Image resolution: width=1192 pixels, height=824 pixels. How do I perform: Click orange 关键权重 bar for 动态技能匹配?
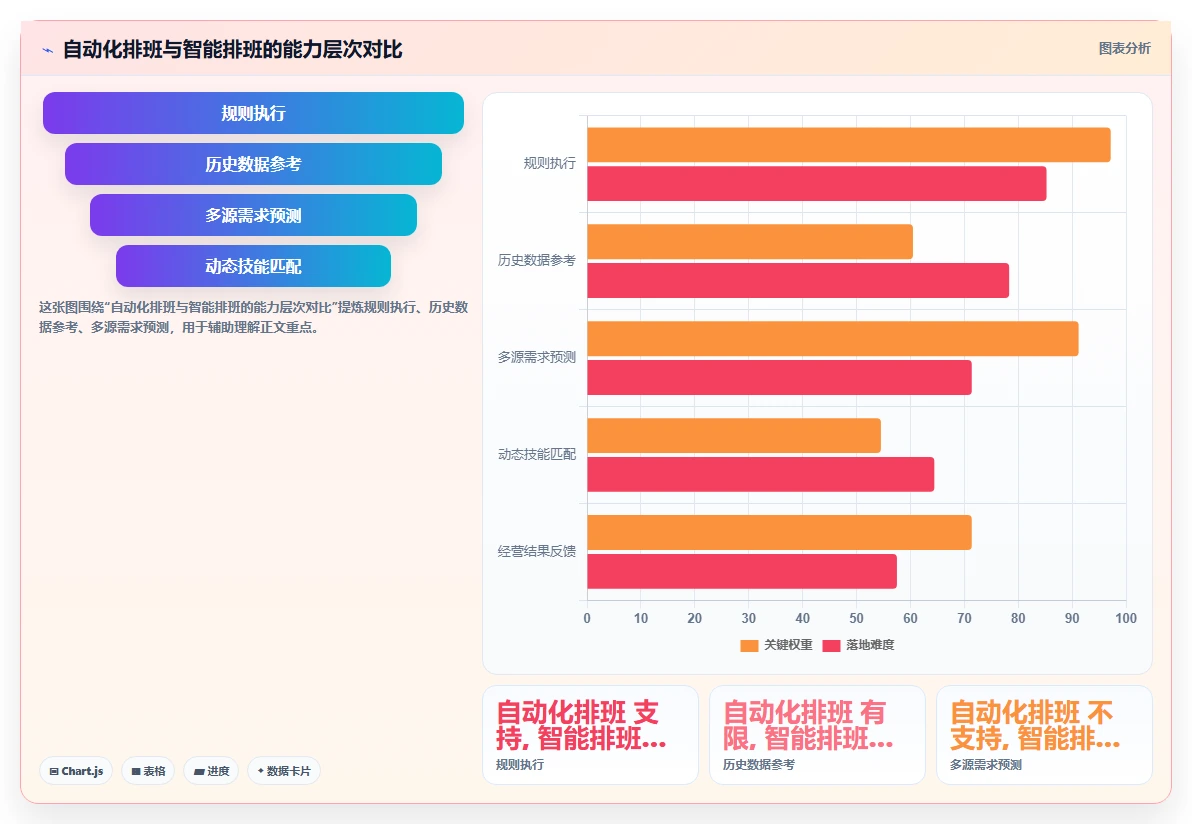[x=734, y=436]
